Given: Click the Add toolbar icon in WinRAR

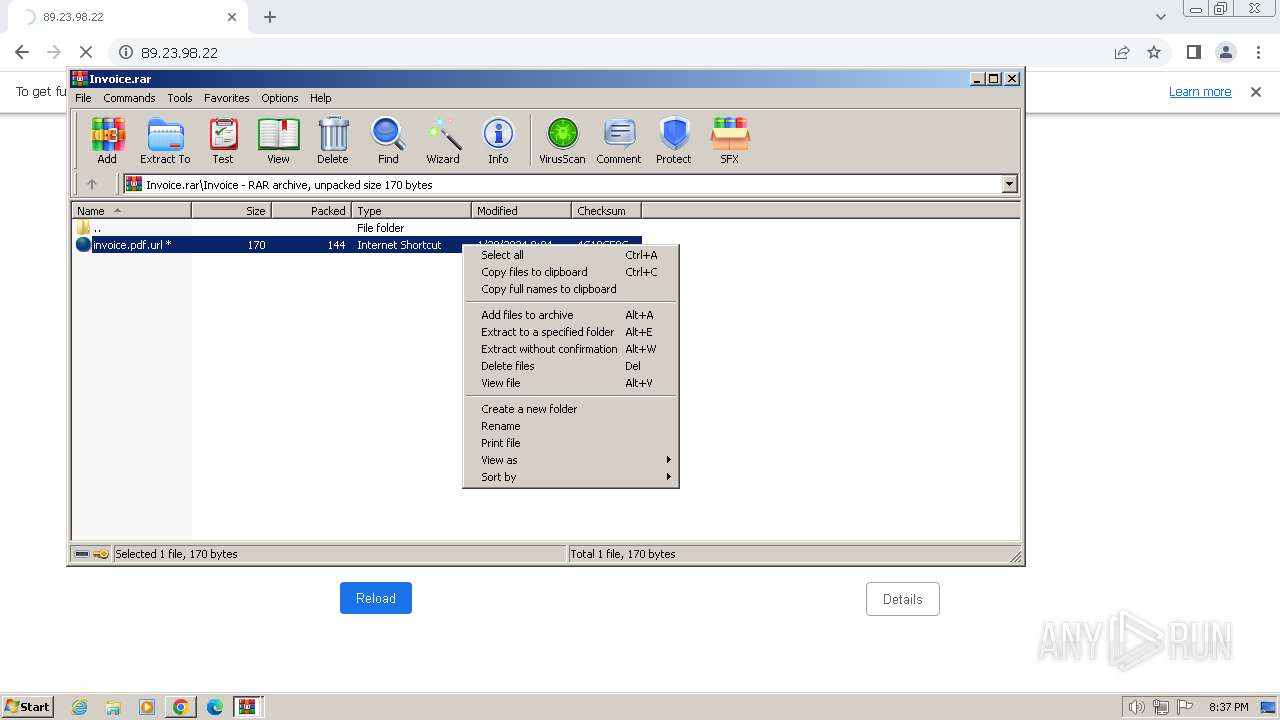Looking at the screenshot, I should tap(107, 140).
